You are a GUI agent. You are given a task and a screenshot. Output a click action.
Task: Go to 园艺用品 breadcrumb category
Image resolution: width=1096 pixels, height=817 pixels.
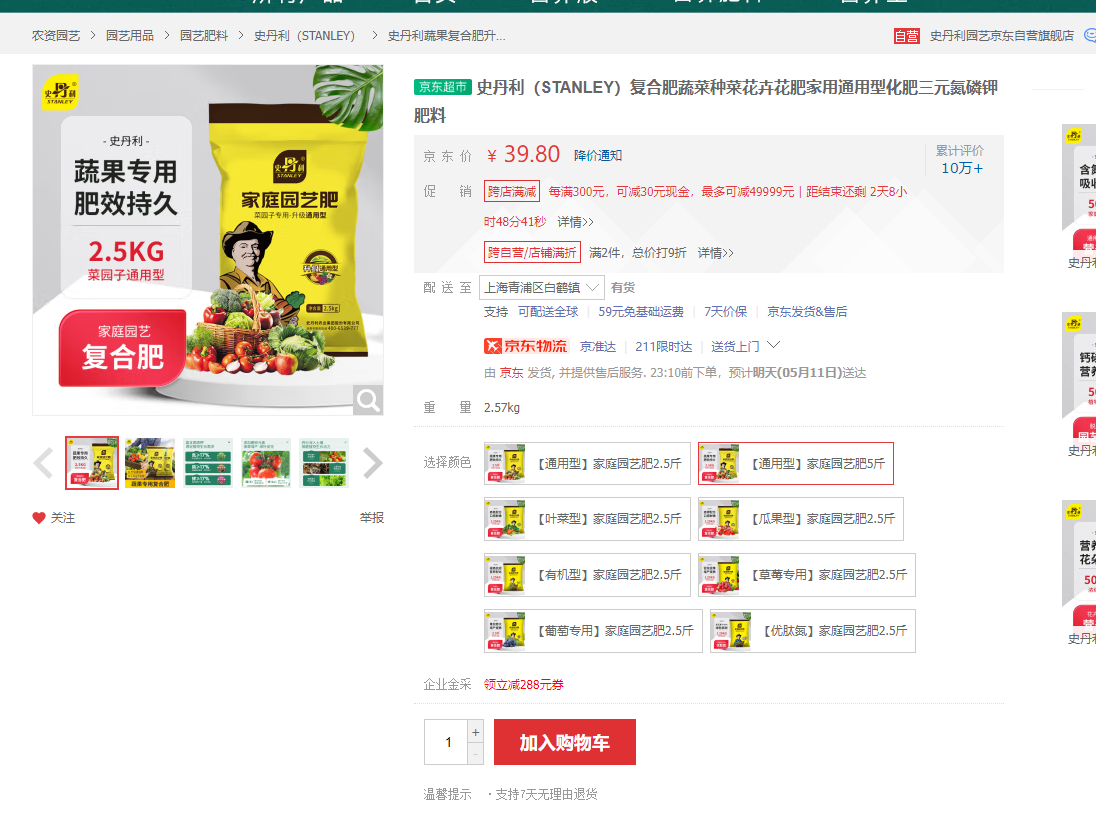coord(130,36)
